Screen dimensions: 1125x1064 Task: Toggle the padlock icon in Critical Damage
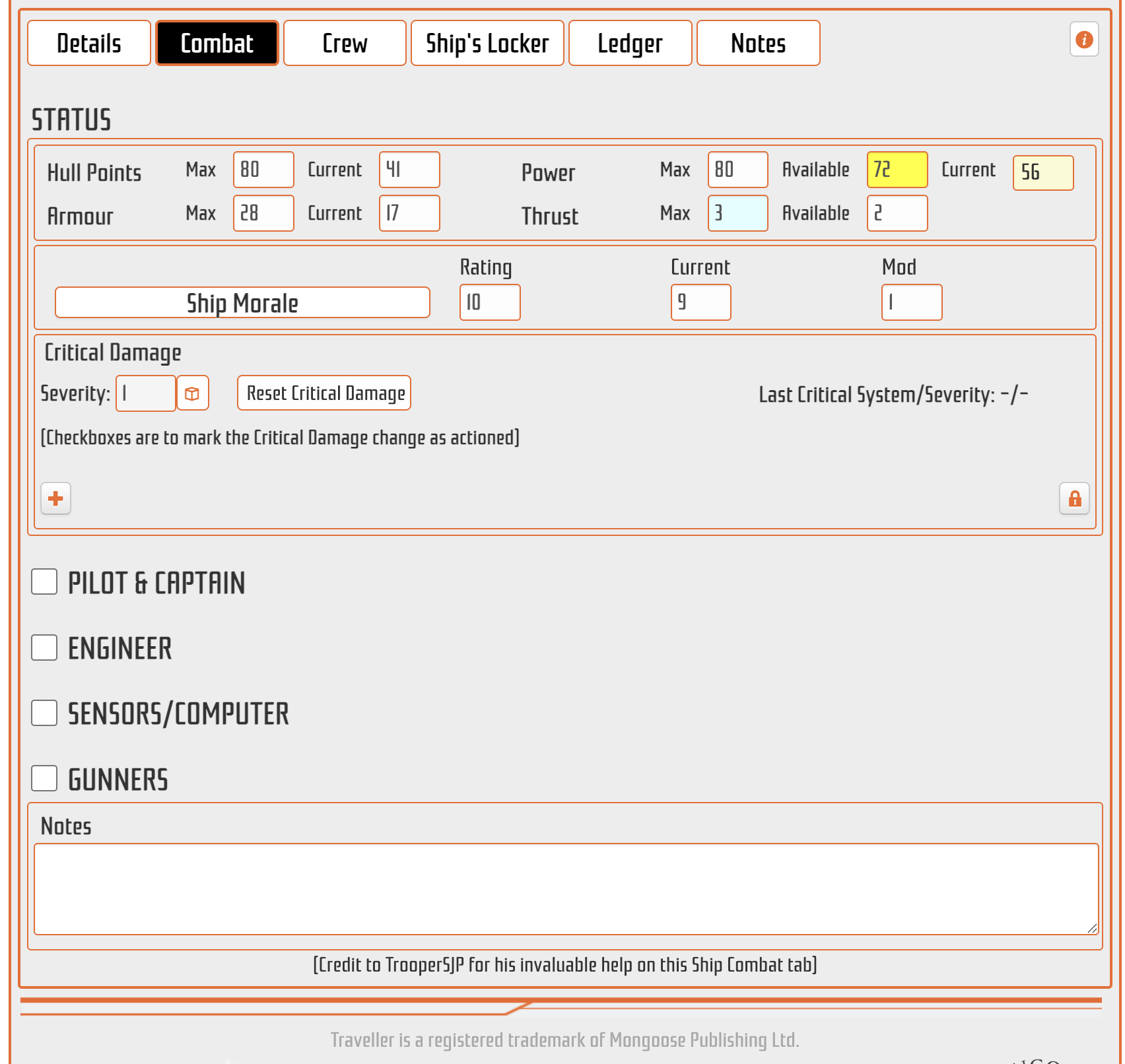click(1074, 498)
